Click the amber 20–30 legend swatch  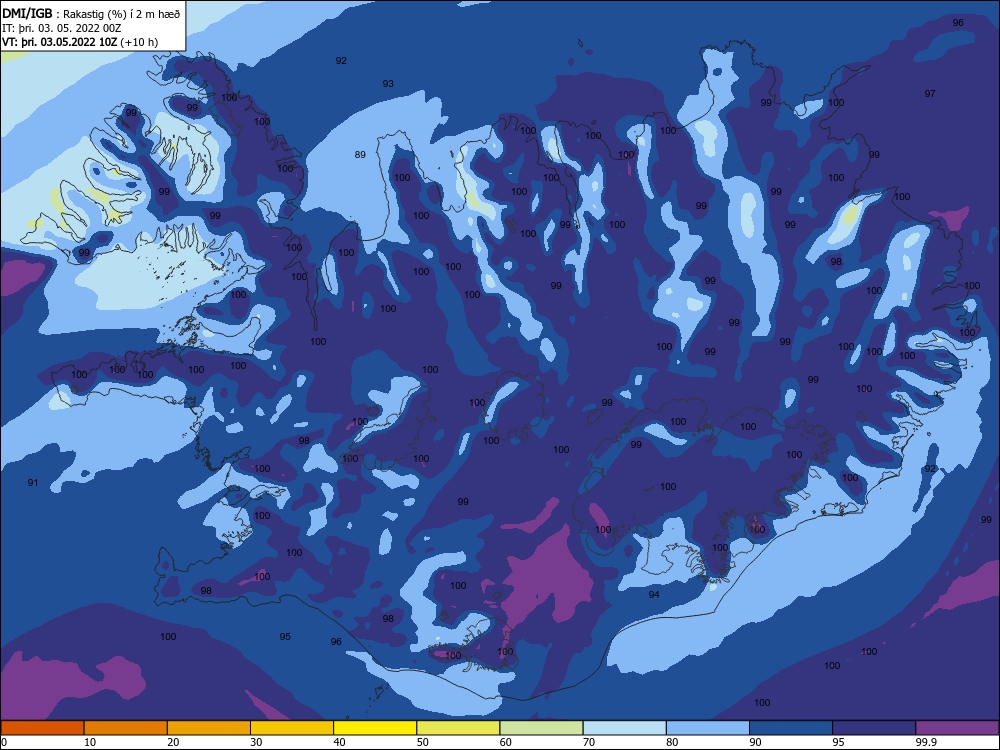click(x=209, y=728)
